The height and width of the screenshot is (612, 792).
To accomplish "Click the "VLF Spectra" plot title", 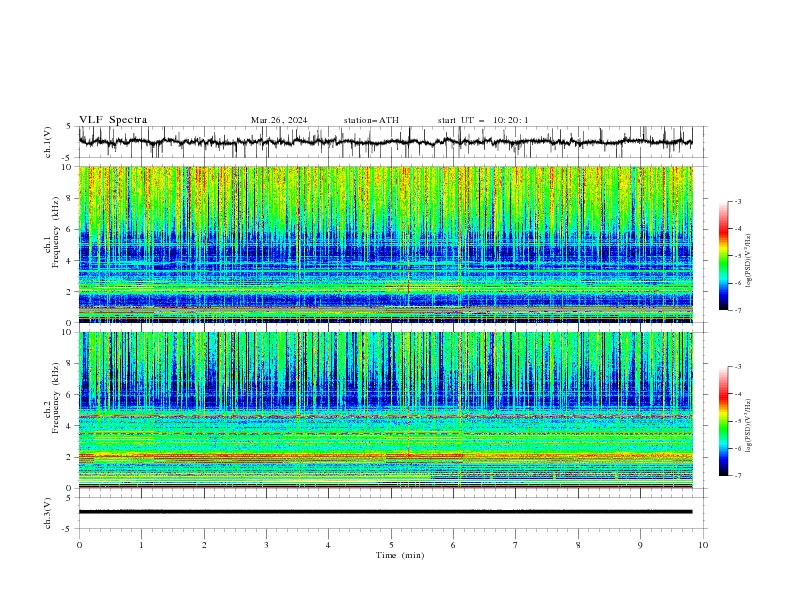I will point(113,120).
